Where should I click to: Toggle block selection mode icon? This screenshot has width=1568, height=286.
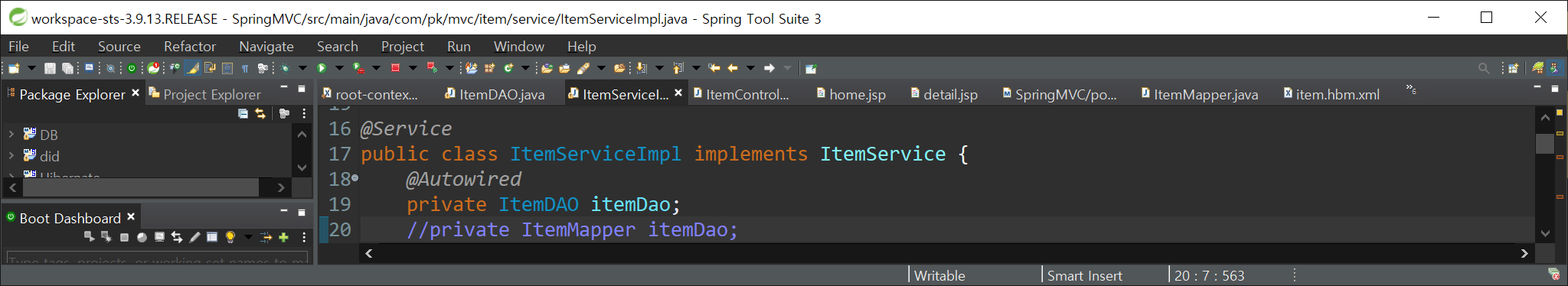coord(227,68)
